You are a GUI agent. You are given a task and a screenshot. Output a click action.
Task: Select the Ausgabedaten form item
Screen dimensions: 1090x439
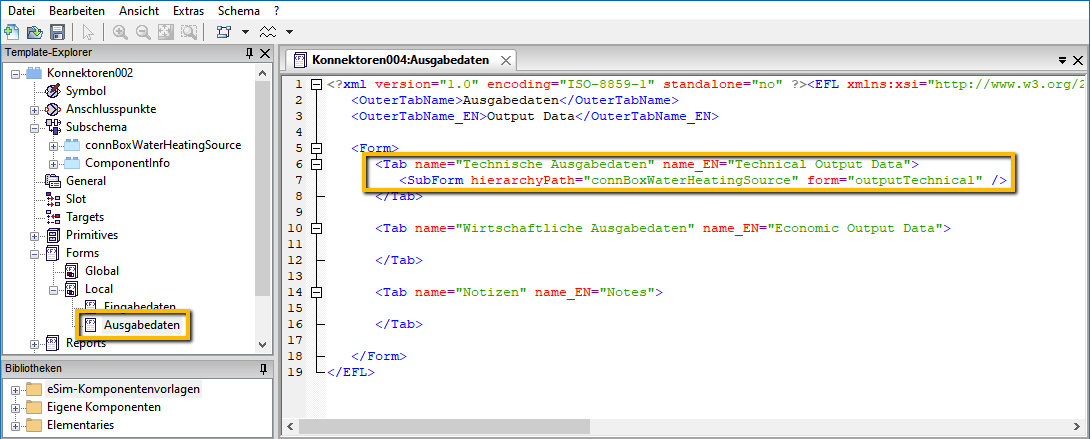coord(142,324)
